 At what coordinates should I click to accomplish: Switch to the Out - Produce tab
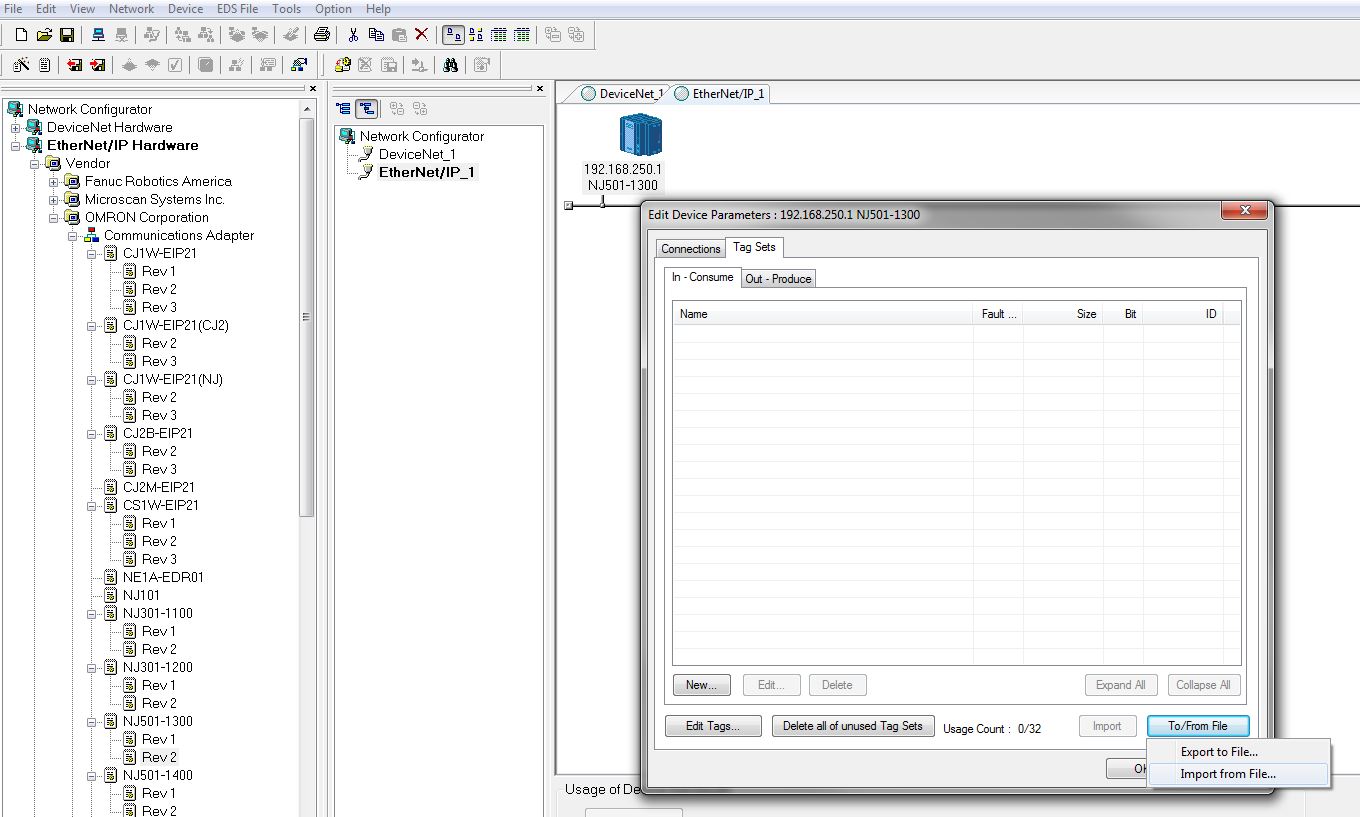click(778, 279)
